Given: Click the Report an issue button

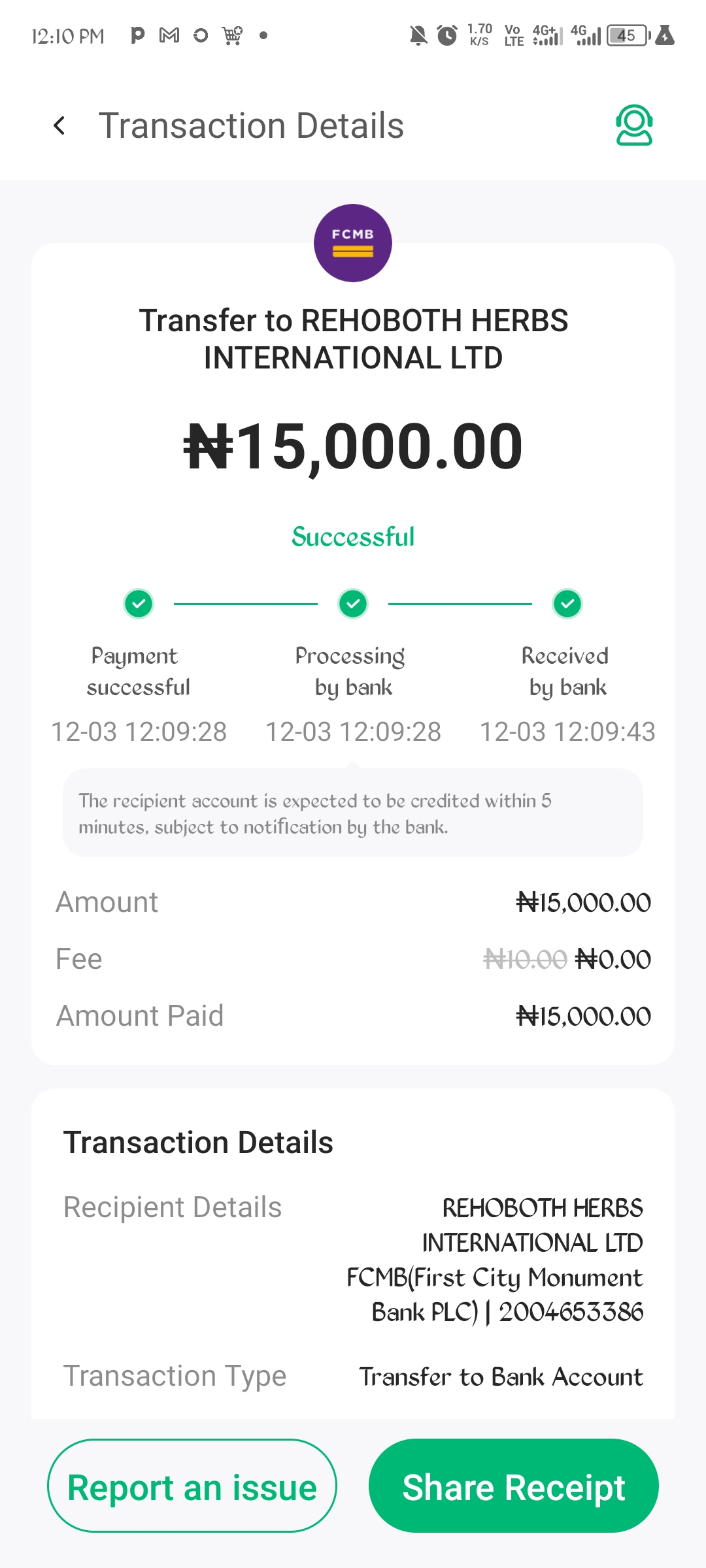Looking at the screenshot, I should (x=192, y=1486).
